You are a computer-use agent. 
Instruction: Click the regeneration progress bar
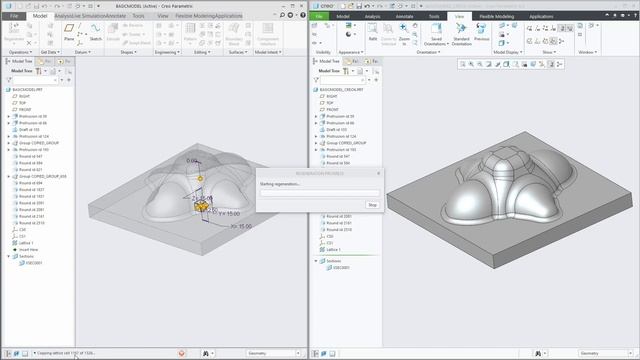[320, 193]
